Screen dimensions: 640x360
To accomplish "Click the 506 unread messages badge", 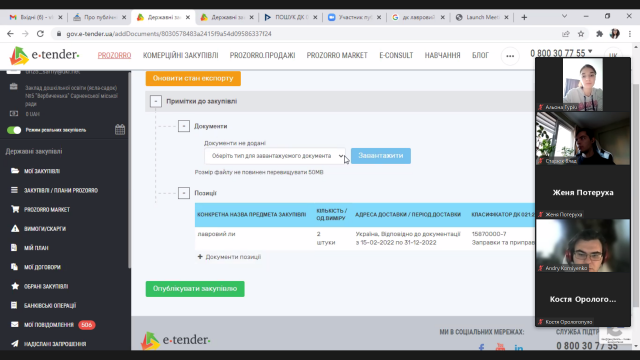I will tap(87, 324).
